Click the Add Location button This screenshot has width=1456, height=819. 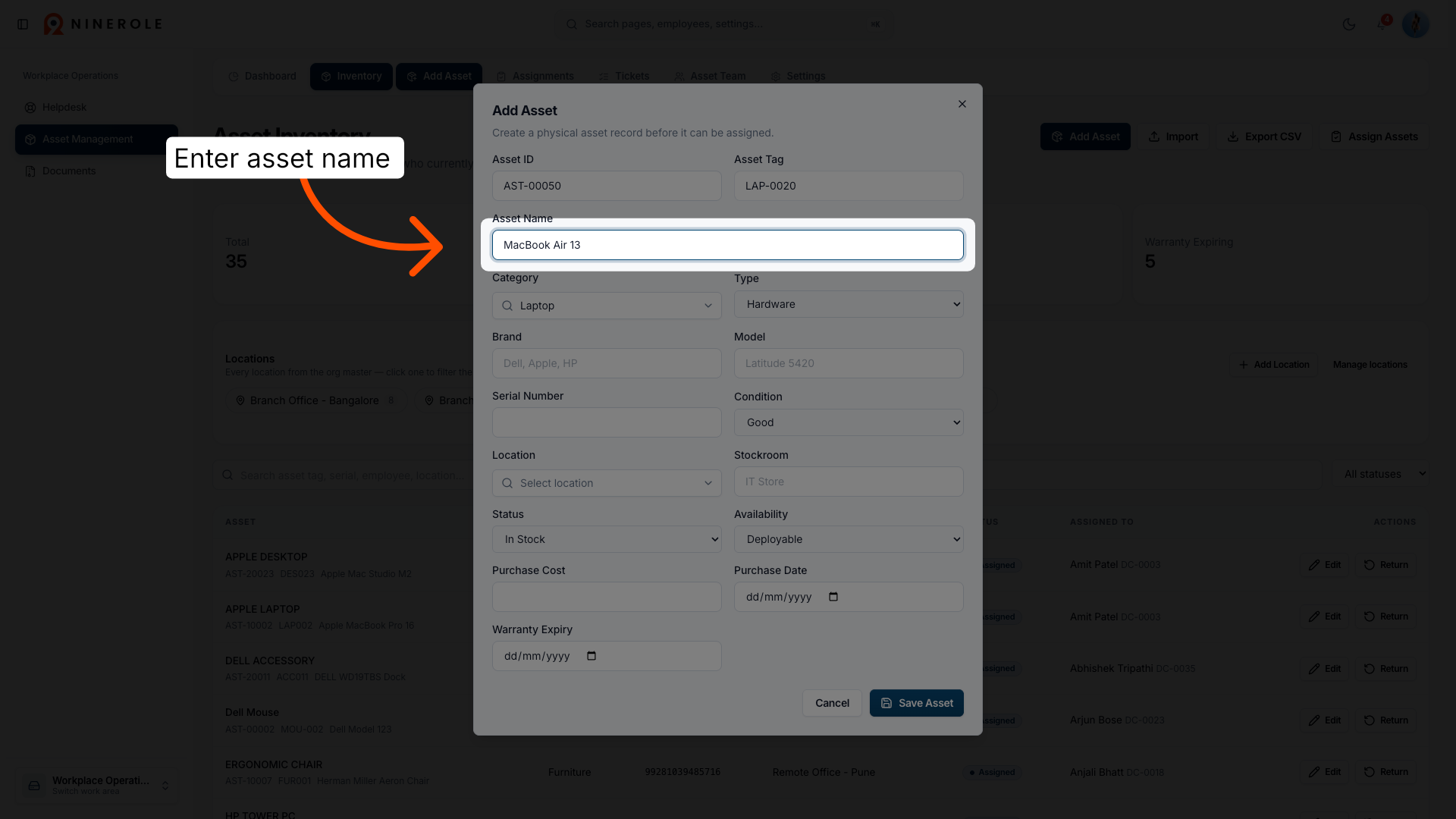click(x=1274, y=365)
